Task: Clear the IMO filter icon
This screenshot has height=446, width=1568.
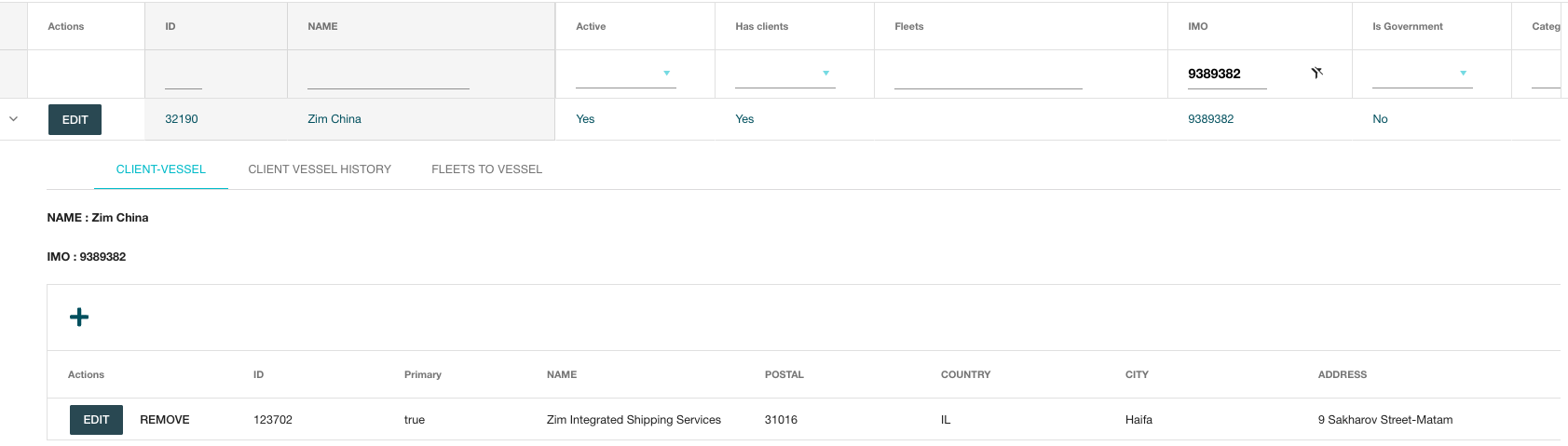Action: [1316, 73]
